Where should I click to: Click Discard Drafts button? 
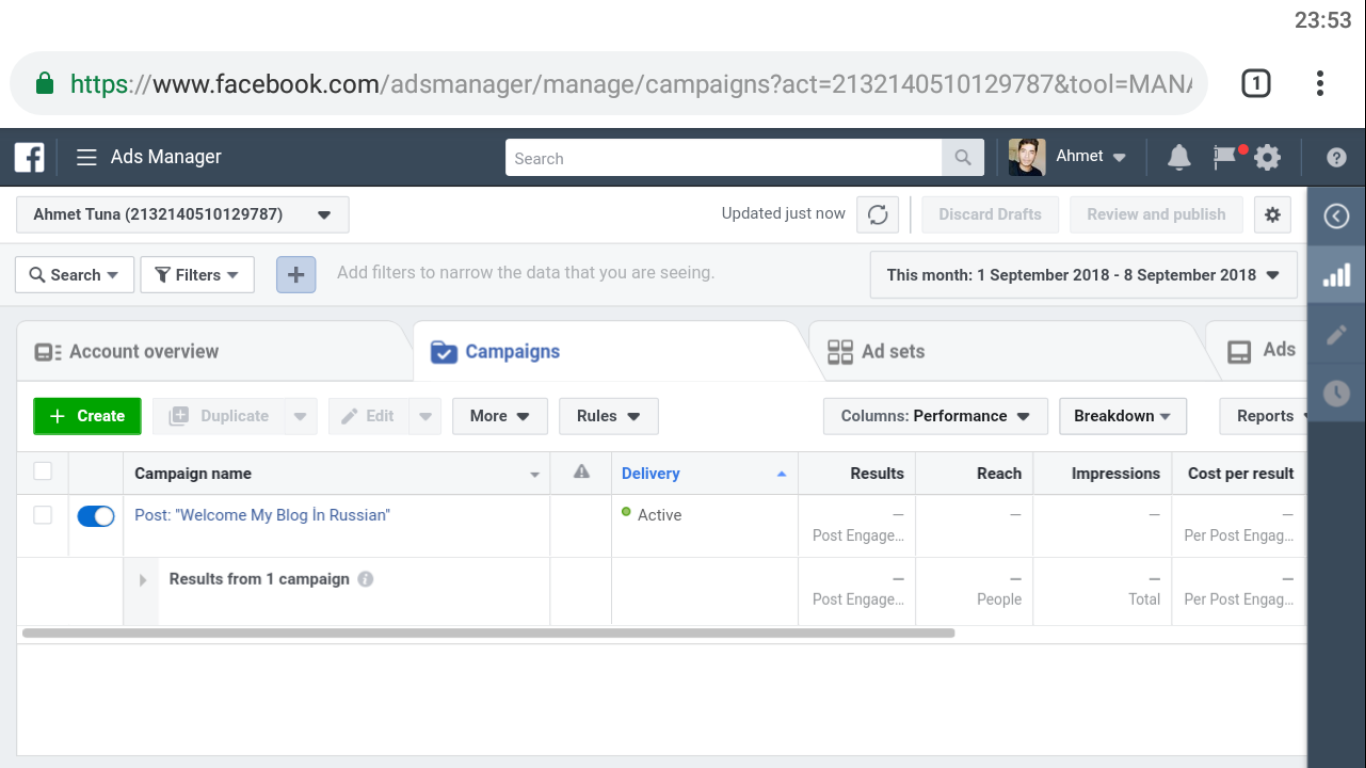(990, 214)
